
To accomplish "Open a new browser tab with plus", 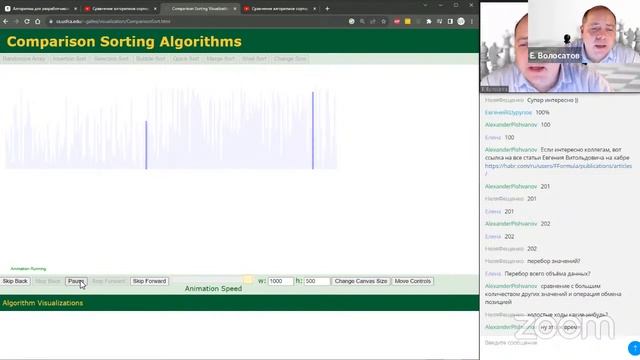I will (x=327, y=9).
